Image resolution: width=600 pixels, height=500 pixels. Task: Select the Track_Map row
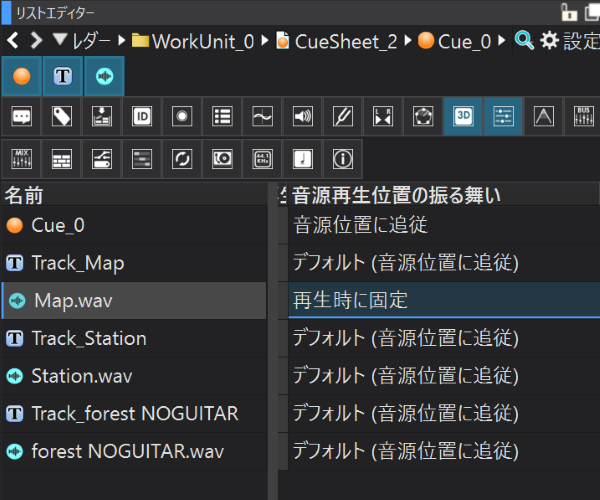pos(134,263)
